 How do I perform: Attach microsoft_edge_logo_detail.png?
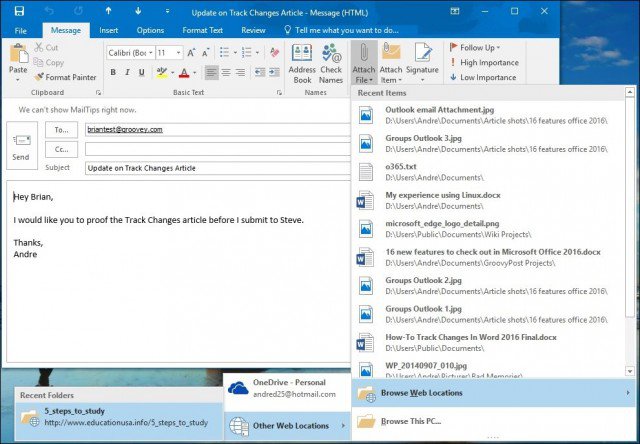point(488,229)
